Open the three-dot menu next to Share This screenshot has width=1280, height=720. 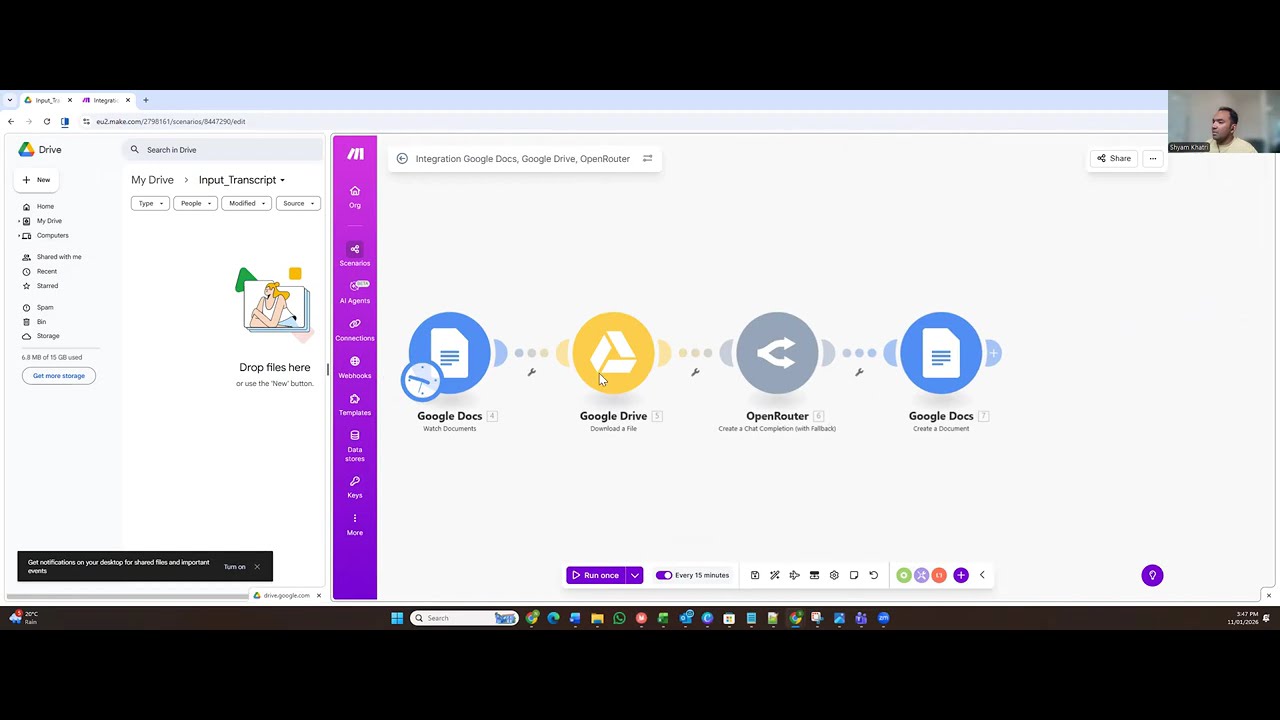[x=1153, y=158]
